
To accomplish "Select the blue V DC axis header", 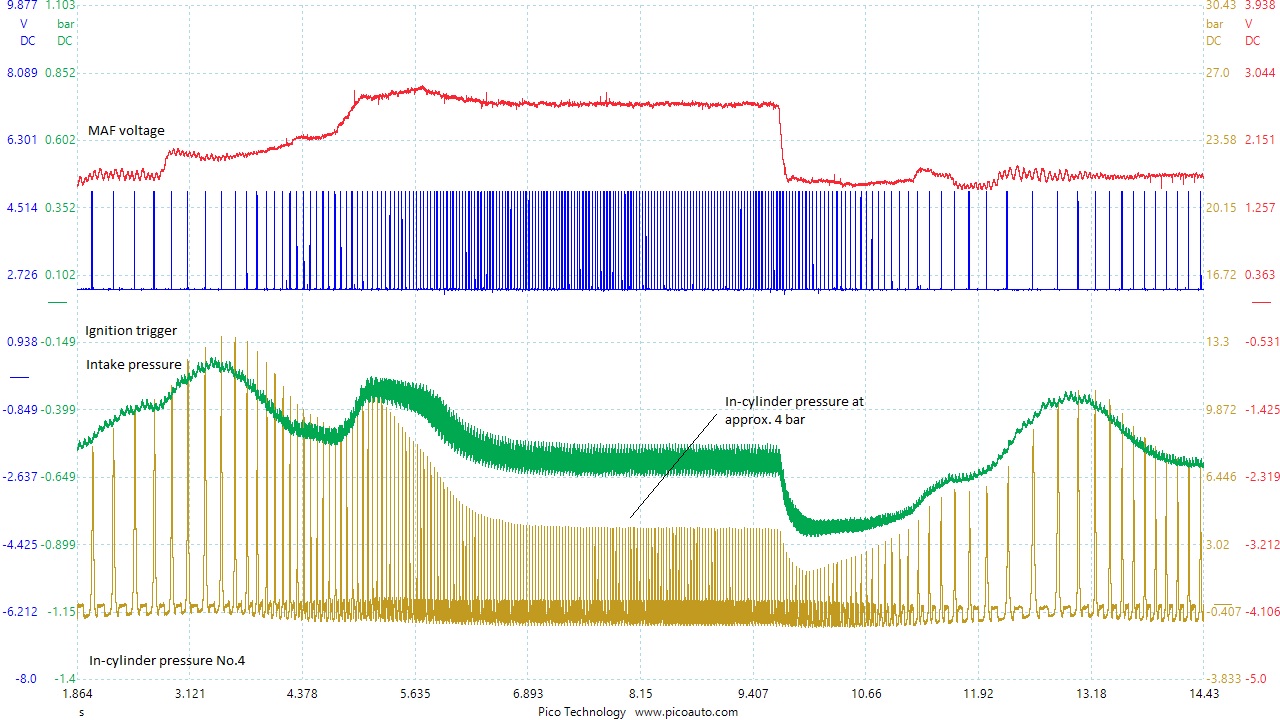I will tap(25, 32).
